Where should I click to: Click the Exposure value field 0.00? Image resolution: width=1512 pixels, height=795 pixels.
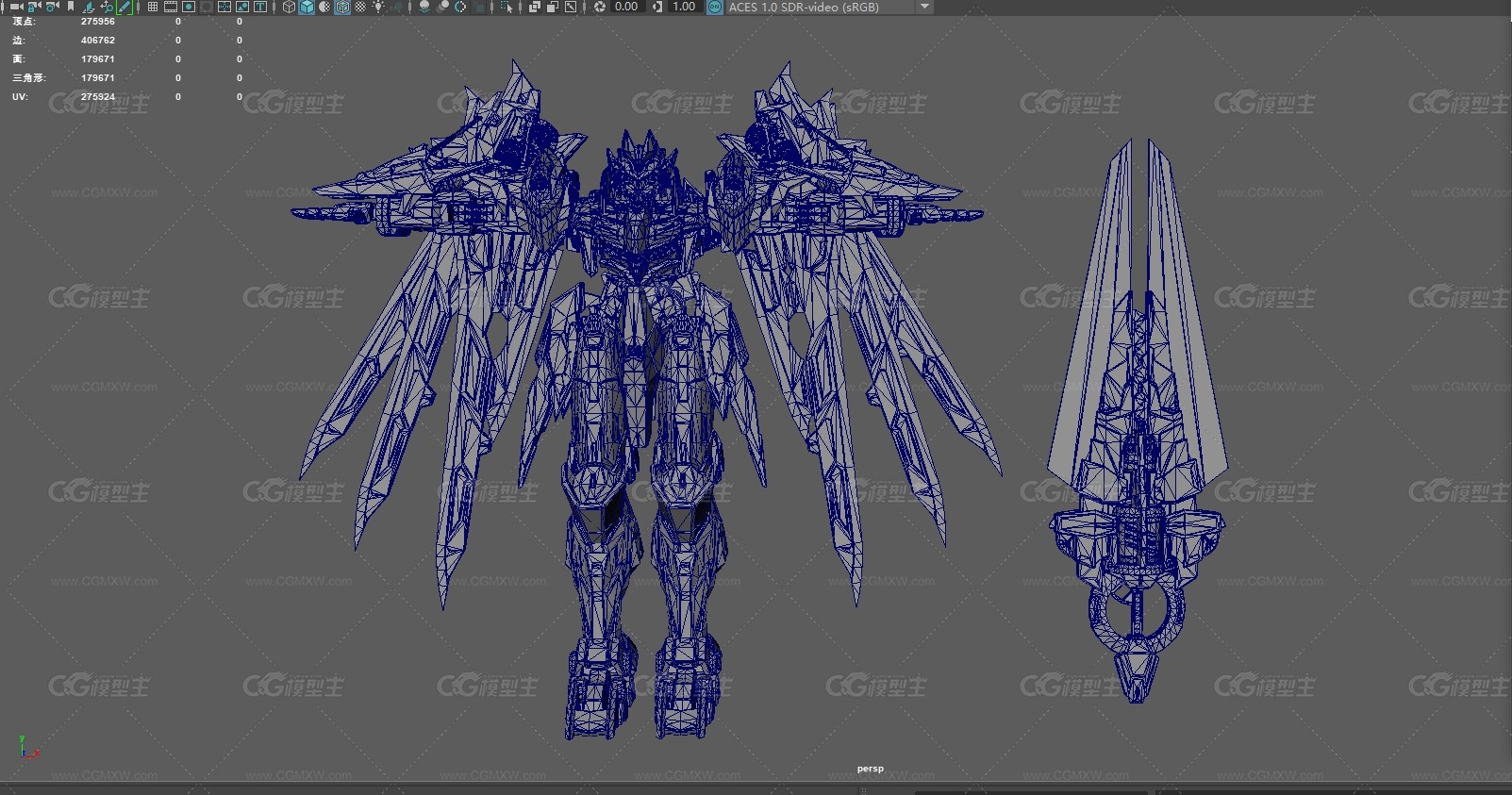click(x=626, y=7)
